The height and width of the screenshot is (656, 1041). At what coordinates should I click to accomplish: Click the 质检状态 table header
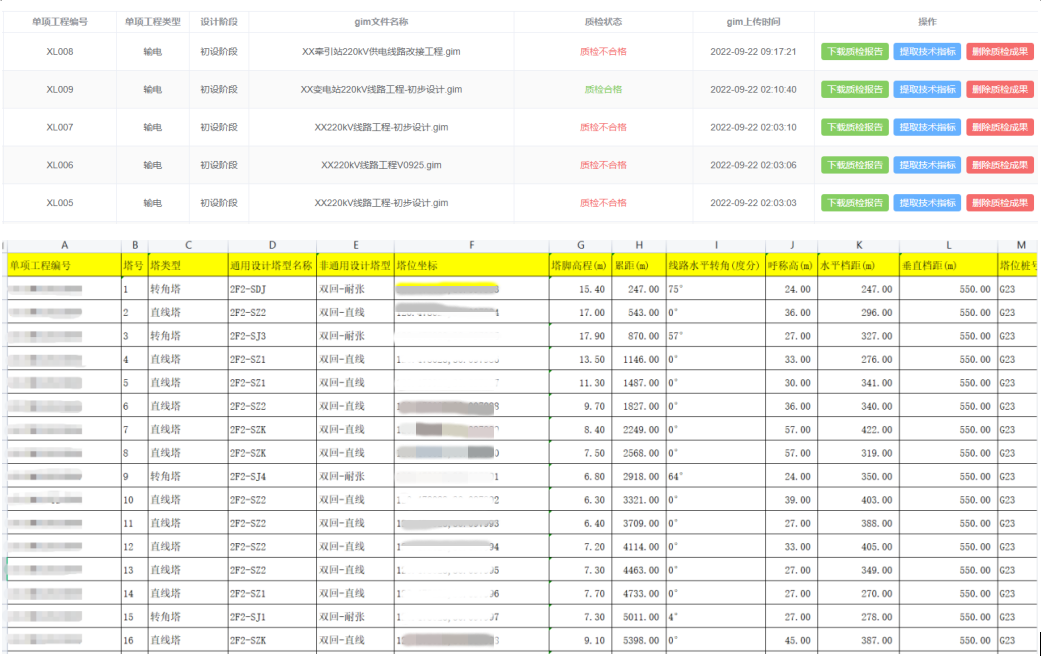pyautogui.click(x=603, y=22)
